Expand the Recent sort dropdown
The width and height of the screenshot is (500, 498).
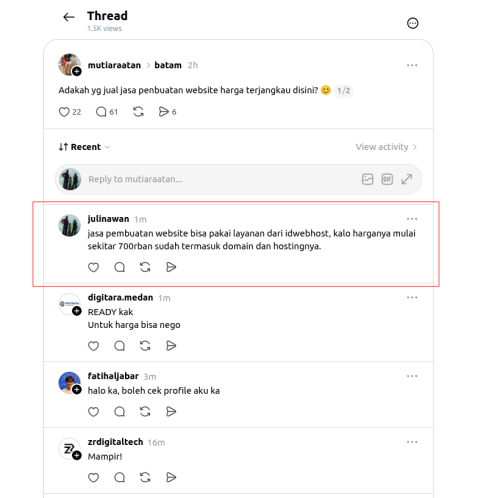(x=84, y=147)
